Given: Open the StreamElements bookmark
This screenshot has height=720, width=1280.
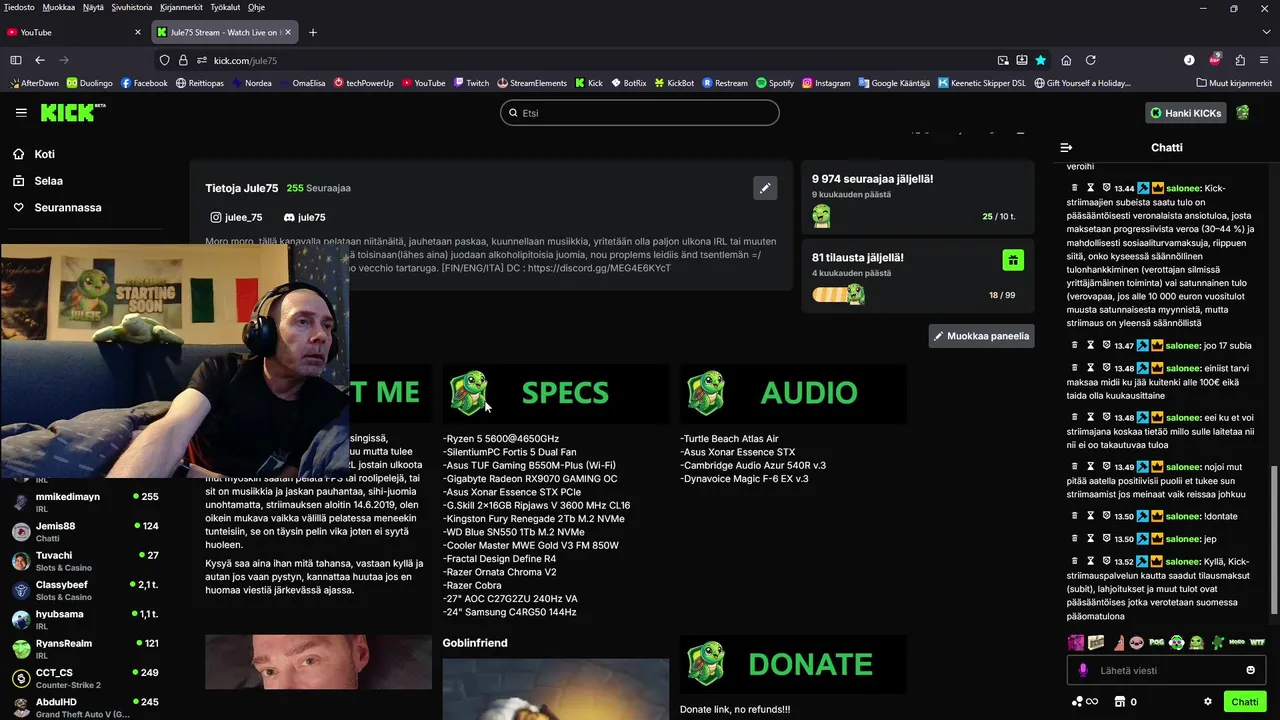Looking at the screenshot, I should (x=531, y=83).
